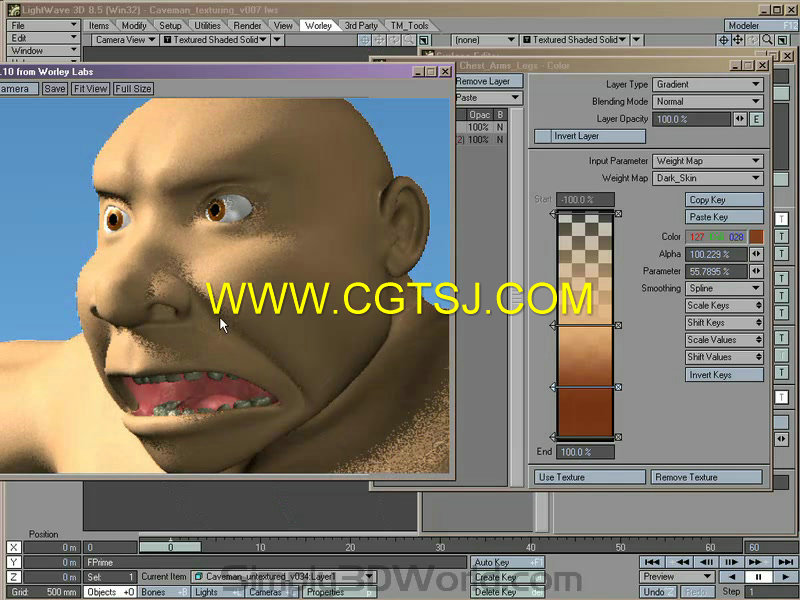Image resolution: width=800 pixels, height=600 pixels.
Task: Play the animation in reverse
Action: (732, 577)
